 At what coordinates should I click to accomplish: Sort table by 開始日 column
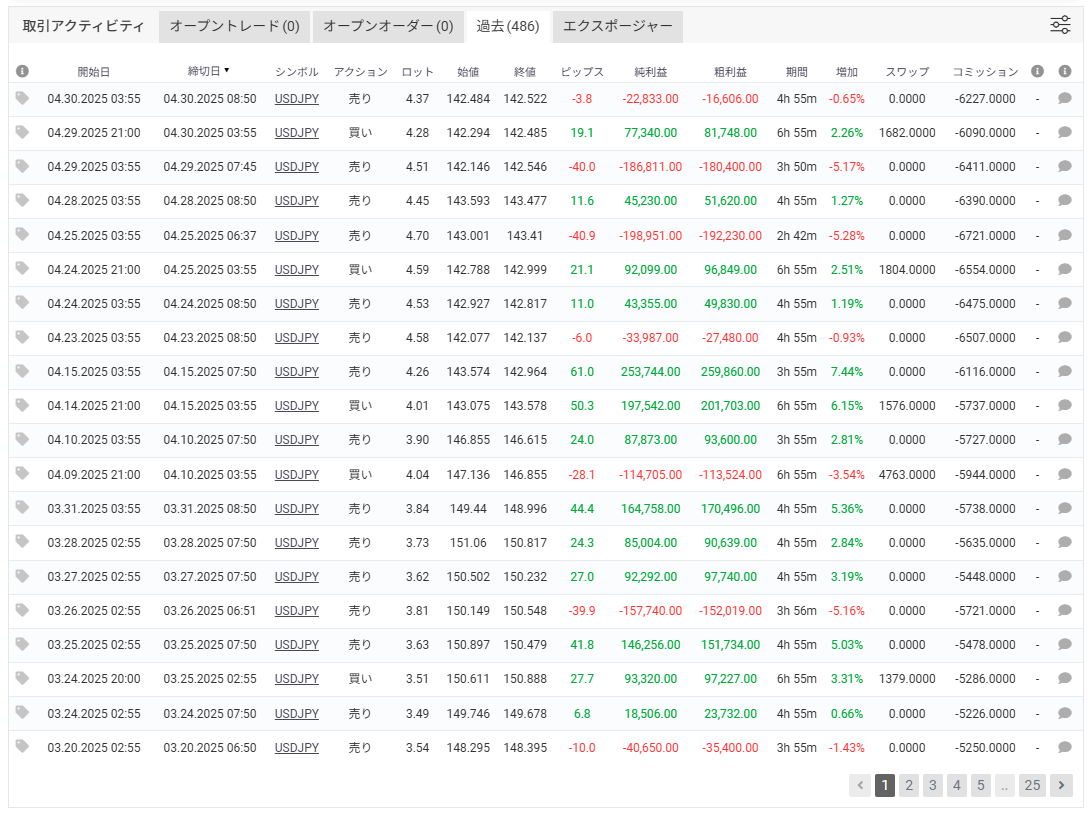94,72
